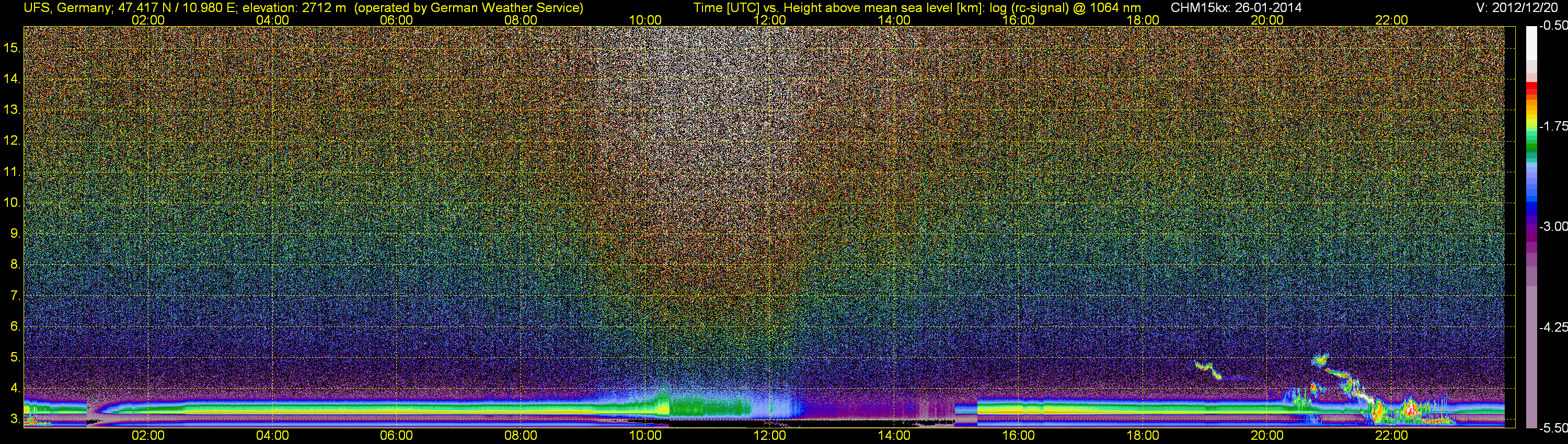Image resolution: width=1568 pixels, height=444 pixels.
Task: Click the -3.00 value beside the color bar
Action: [x=1553, y=226]
